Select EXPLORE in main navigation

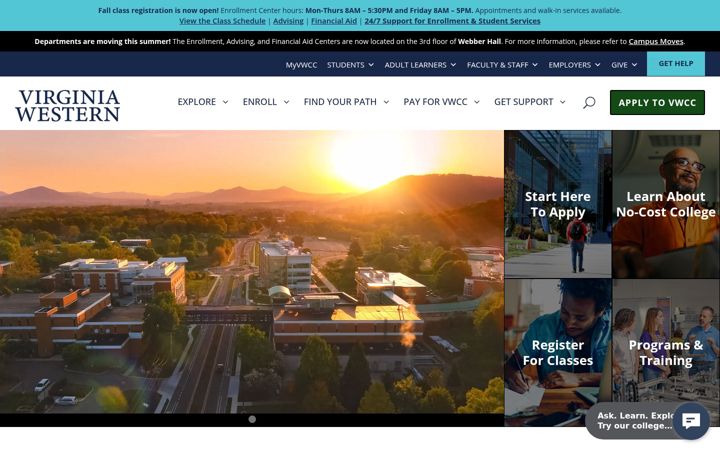pos(197,102)
